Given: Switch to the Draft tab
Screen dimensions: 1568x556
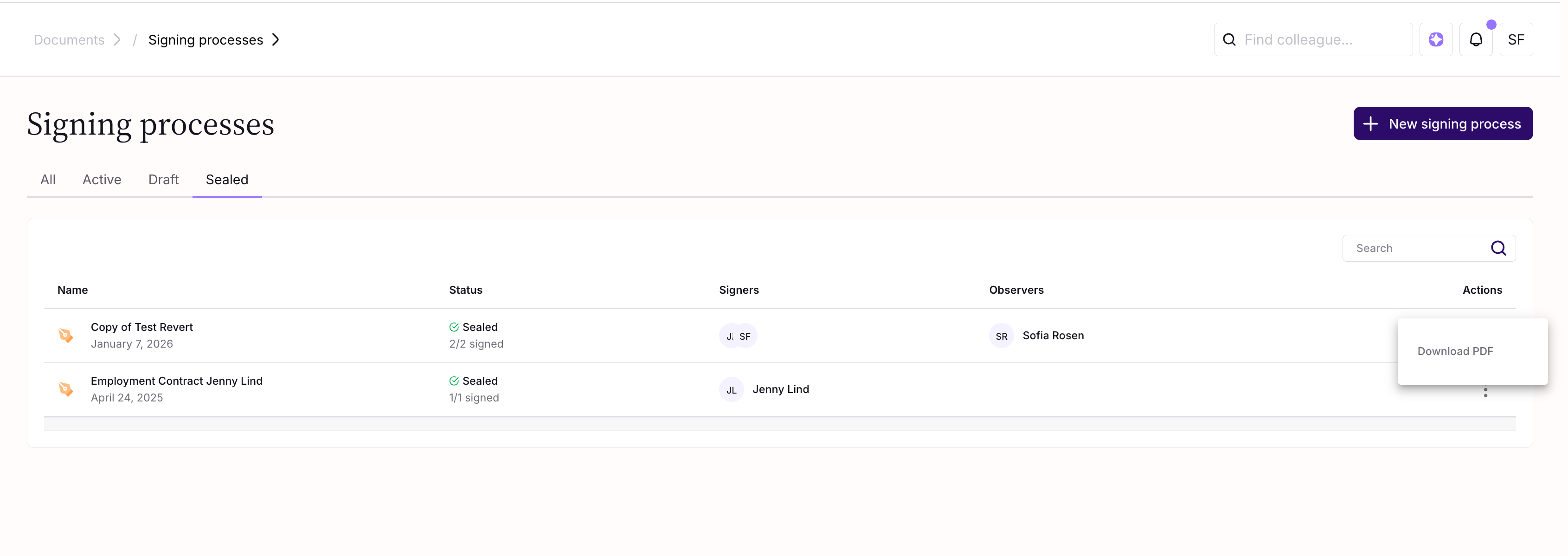Looking at the screenshot, I should click(x=163, y=180).
